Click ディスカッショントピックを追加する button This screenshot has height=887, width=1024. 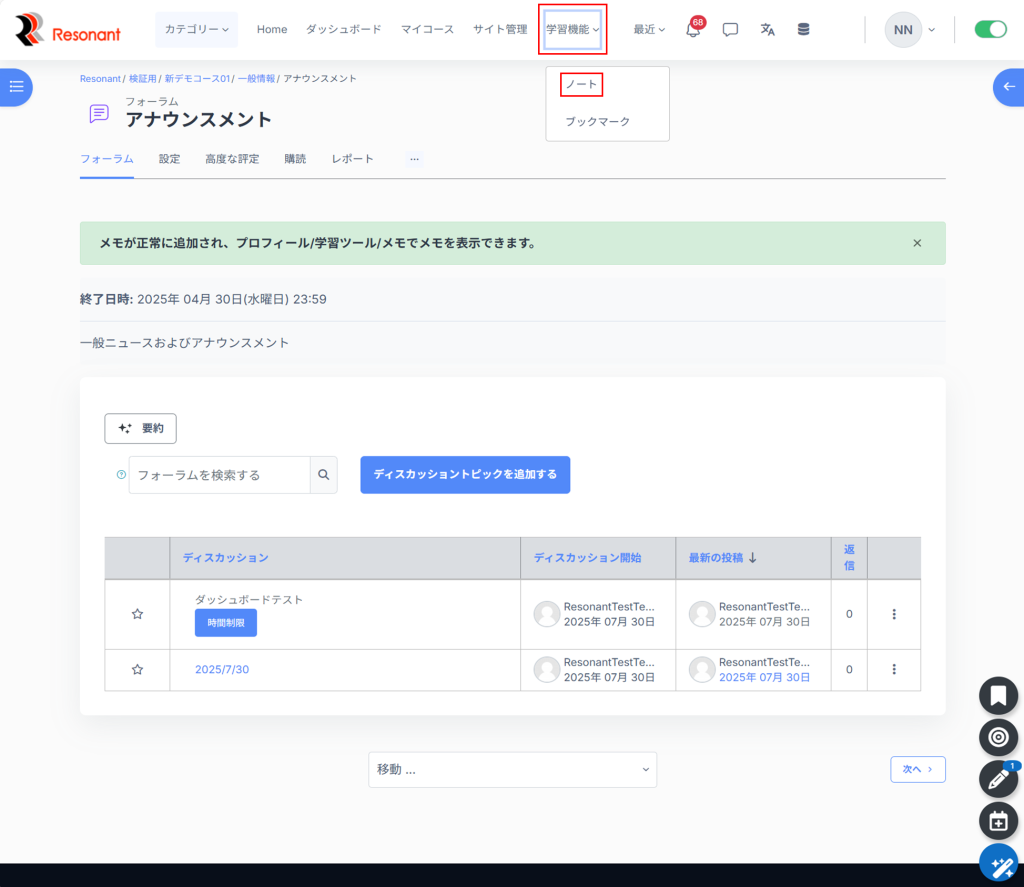pyautogui.click(x=465, y=474)
